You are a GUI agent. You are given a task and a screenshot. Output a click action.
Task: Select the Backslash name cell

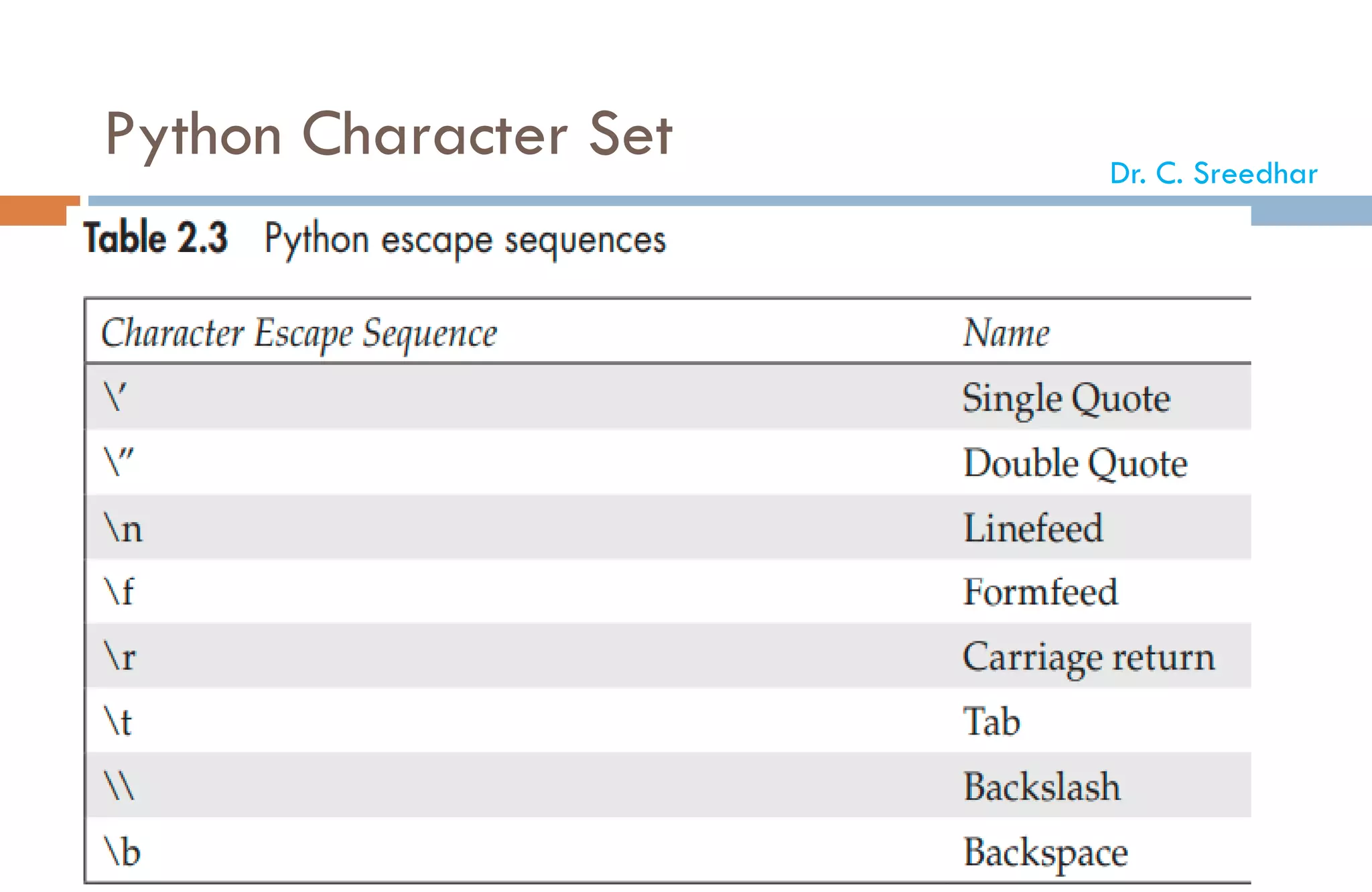click(1042, 787)
